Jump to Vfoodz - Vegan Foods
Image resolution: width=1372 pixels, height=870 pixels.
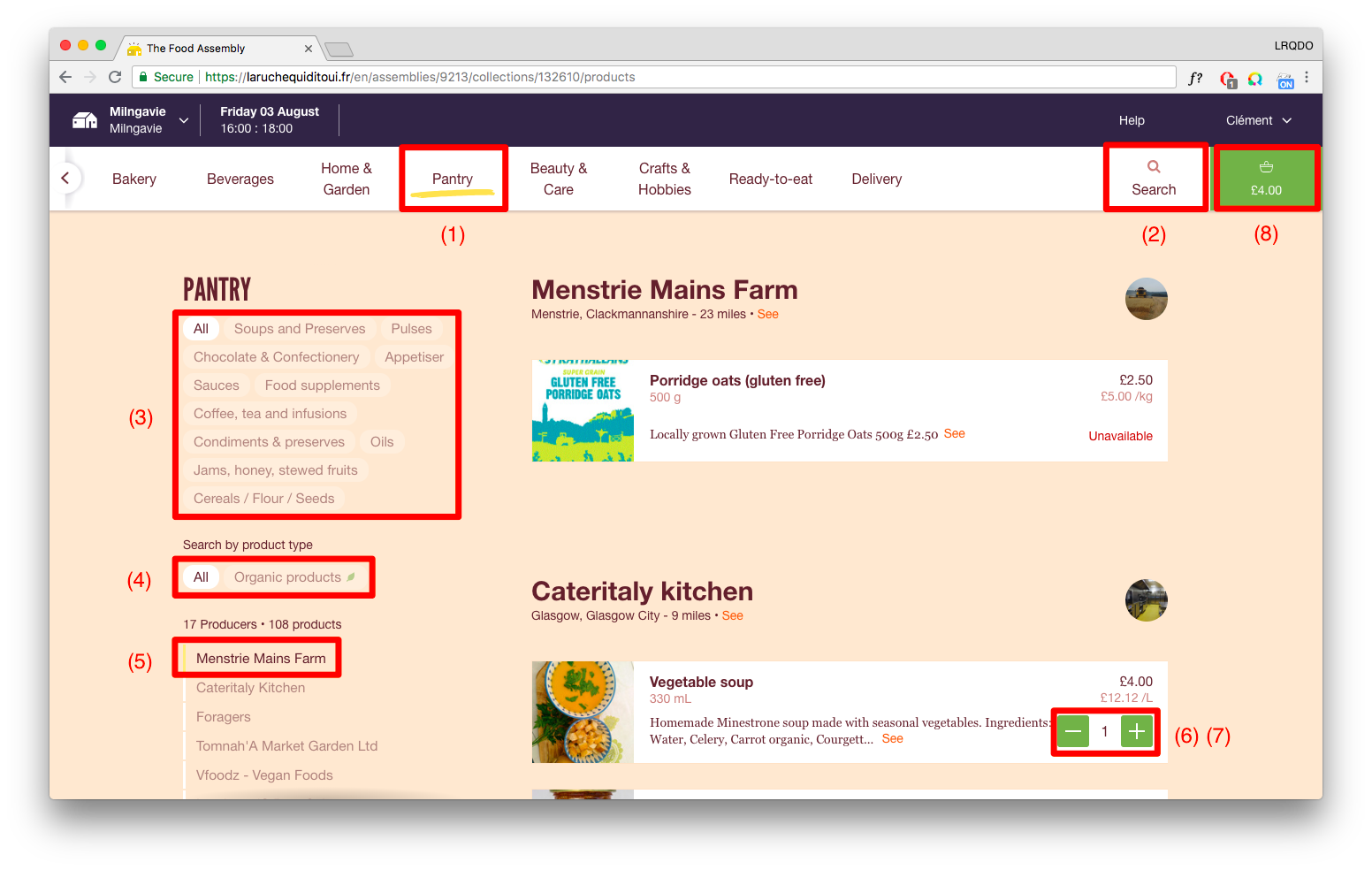[264, 775]
